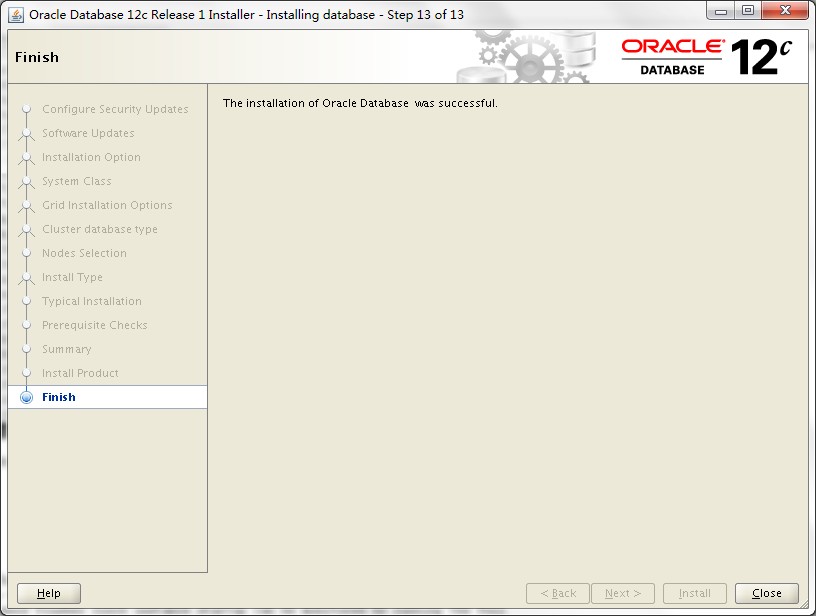Maximize the installer window
This screenshot has width=816, height=616.
(x=748, y=11)
